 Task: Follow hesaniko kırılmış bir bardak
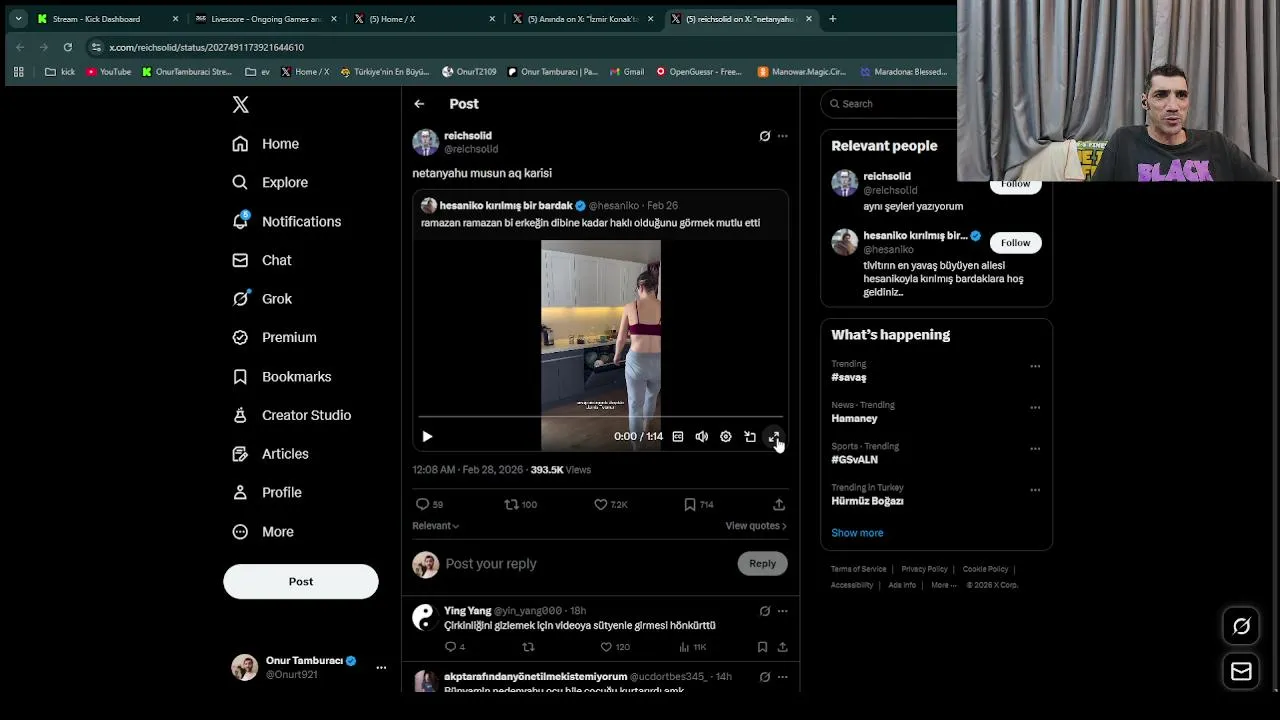click(x=1015, y=243)
